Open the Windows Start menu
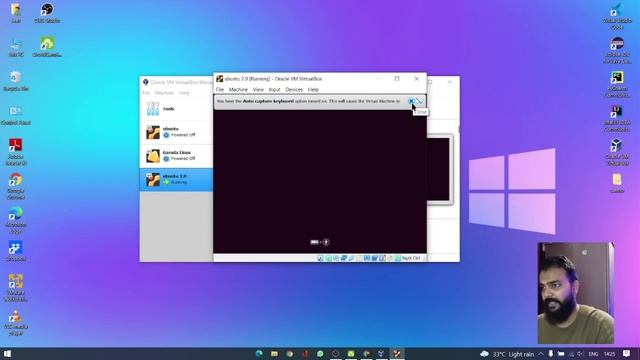This screenshot has width=640, height=360. coord(7,353)
